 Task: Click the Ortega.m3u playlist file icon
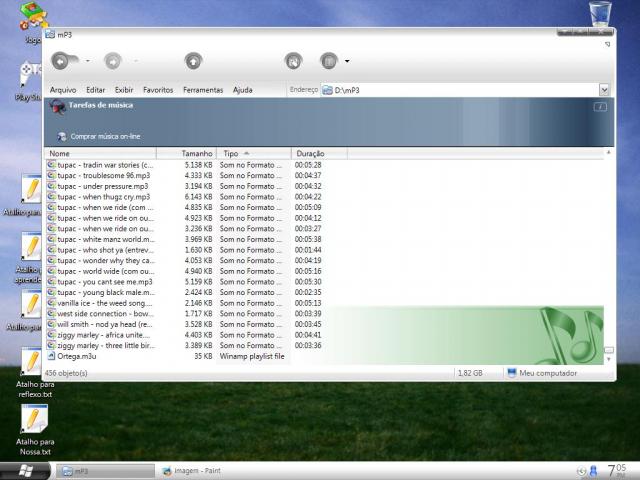coord(51,356)
